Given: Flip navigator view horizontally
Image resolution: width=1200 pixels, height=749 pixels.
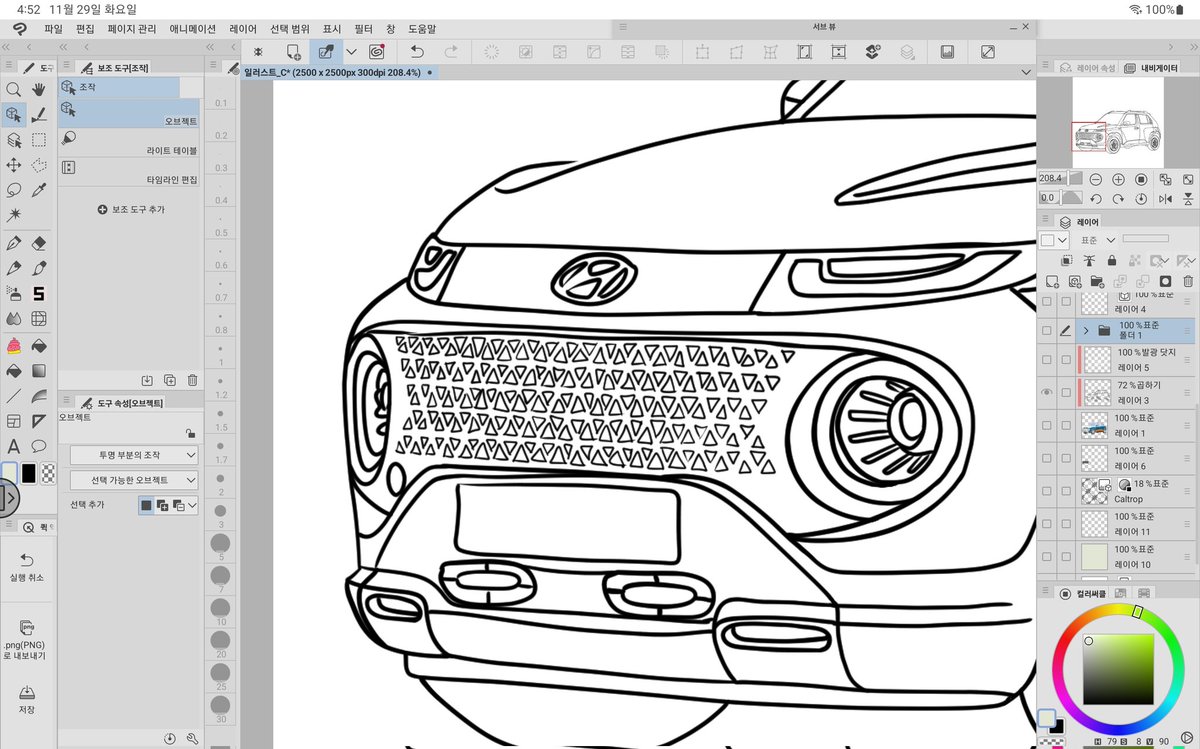Looking at the screenshot, I should (1165, 198).
